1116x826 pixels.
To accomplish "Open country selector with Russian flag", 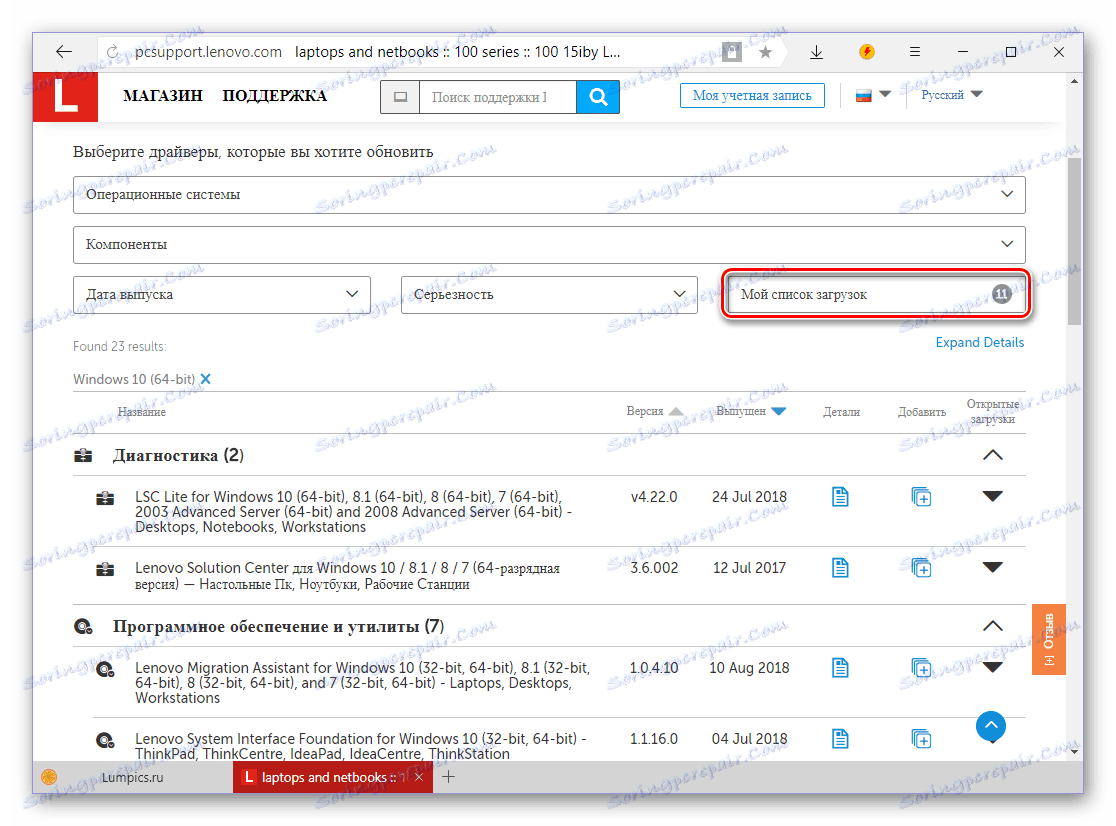I will 873,95.
